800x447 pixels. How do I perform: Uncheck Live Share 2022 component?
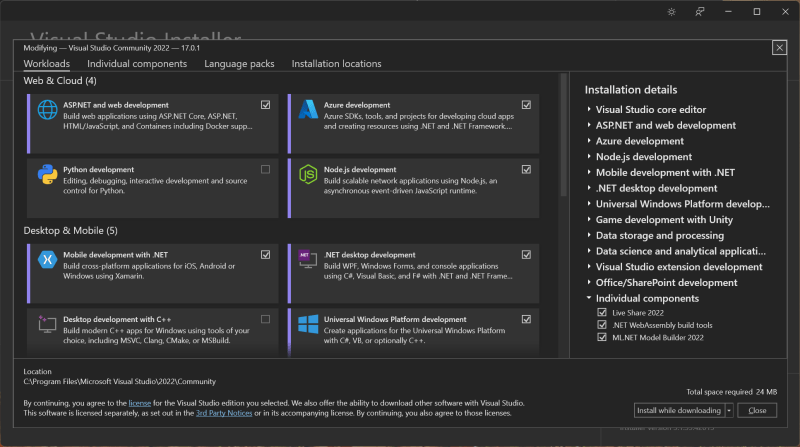point(602,312)
